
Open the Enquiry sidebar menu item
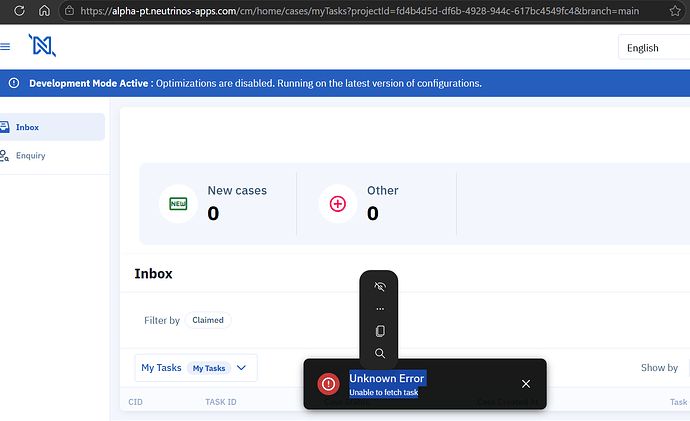pos(51,156)
